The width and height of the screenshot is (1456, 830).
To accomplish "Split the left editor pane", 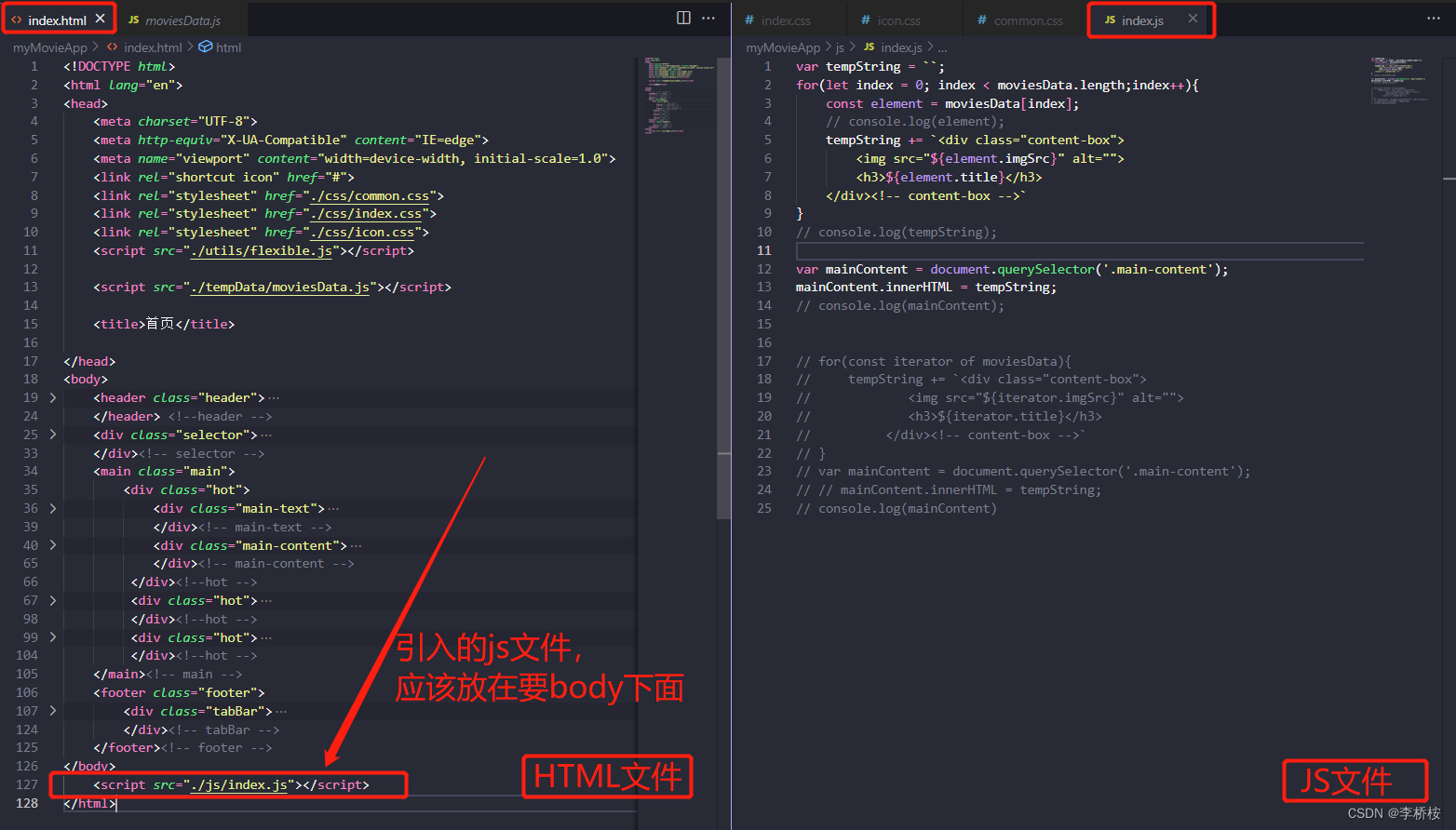I will coord(683,18).
